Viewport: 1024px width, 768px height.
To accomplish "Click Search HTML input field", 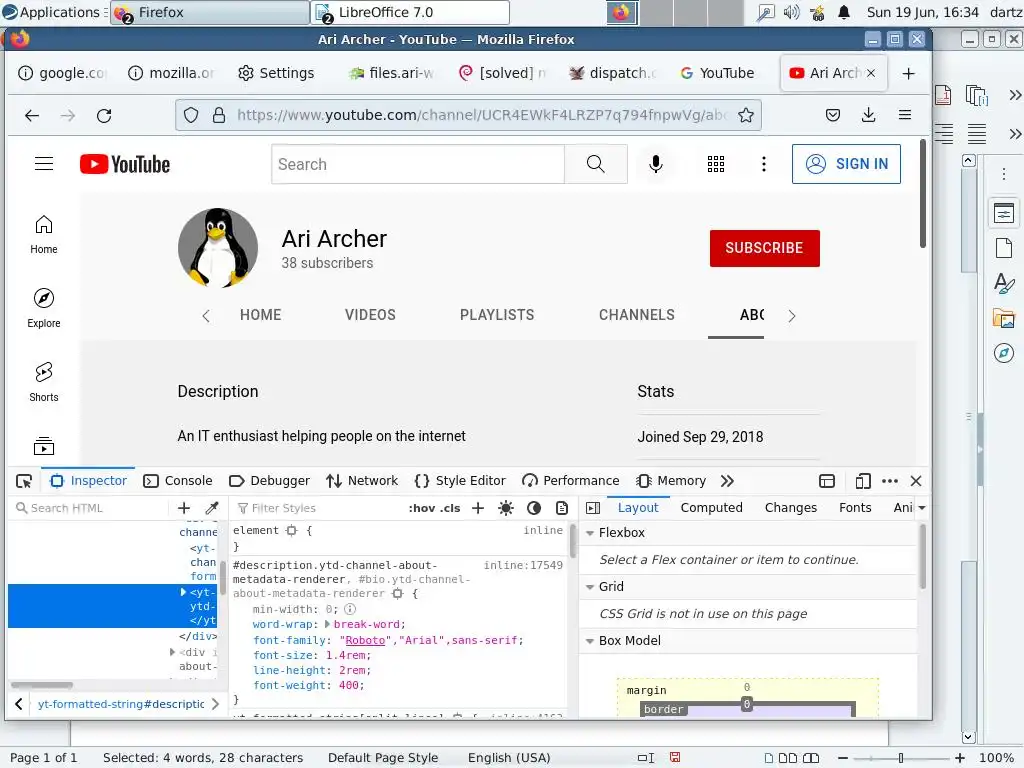I will pos(90,508).
